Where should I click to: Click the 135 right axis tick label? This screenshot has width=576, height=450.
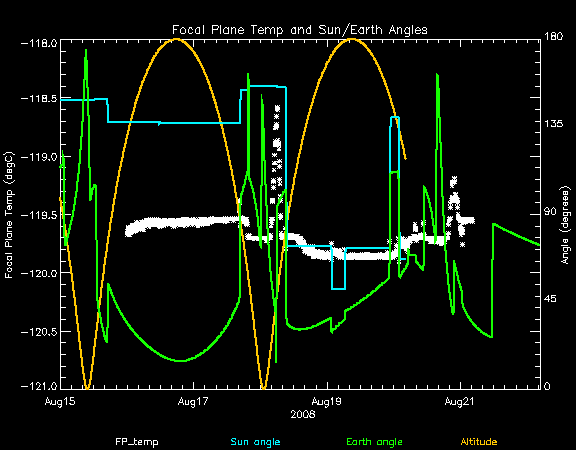click(x=553, y=124)
